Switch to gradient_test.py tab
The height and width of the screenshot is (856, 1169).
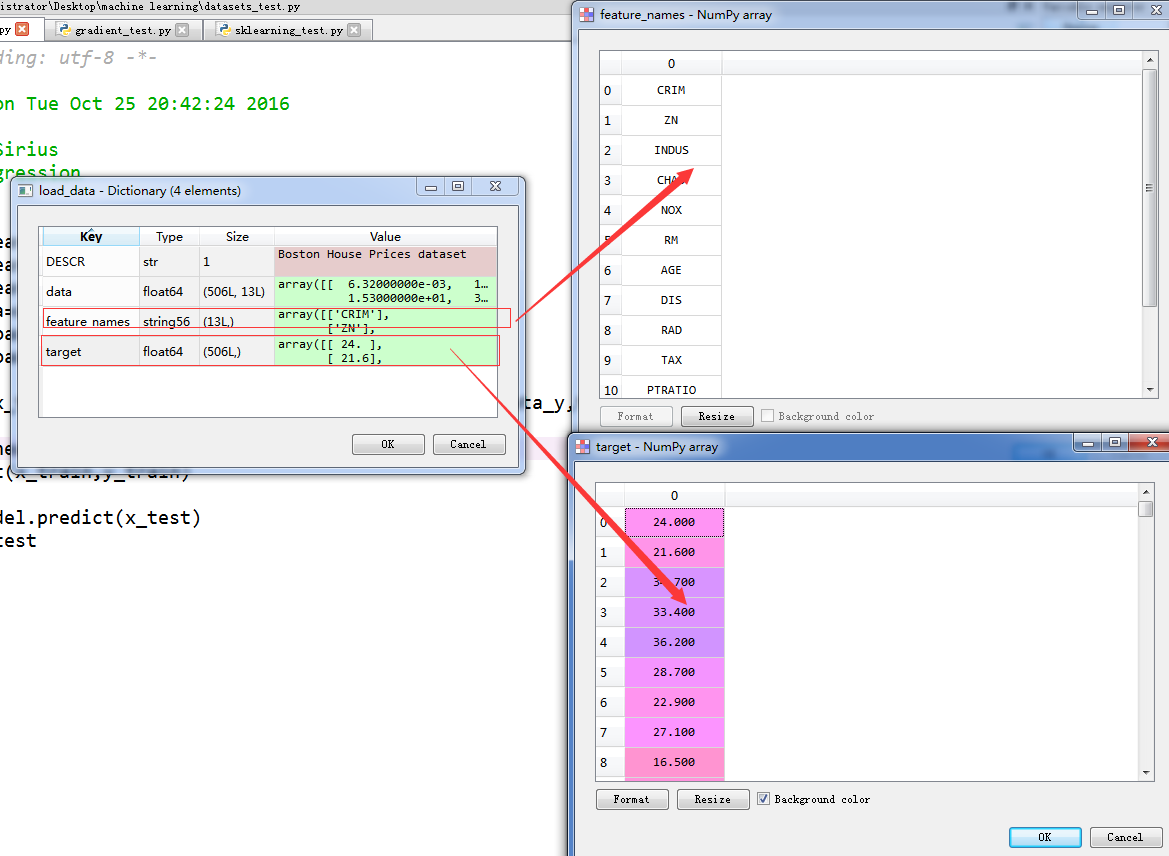pyautogui.click(x=123, y=30)
